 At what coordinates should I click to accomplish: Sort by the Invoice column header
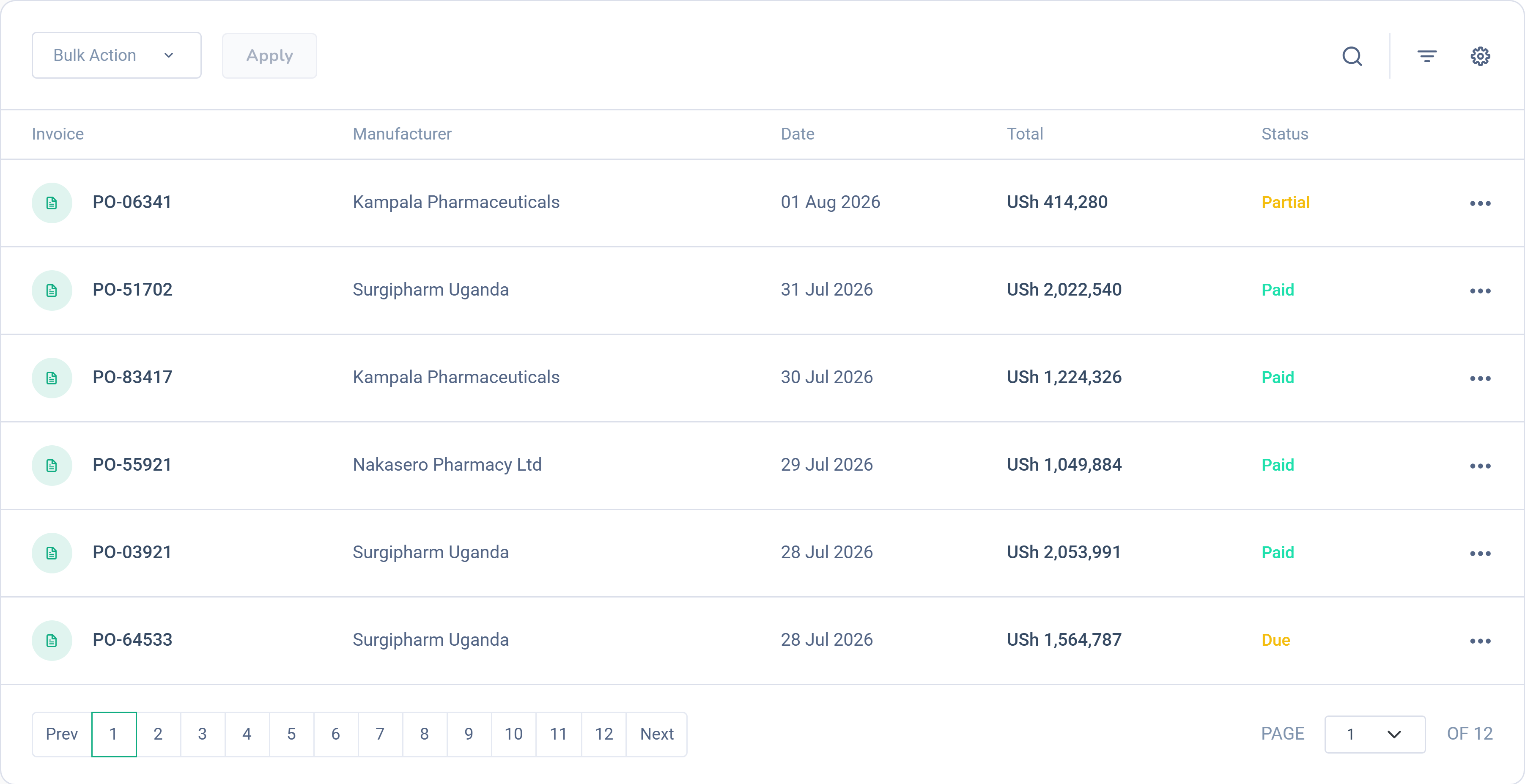pyautogui.click(x=58, y=134)
